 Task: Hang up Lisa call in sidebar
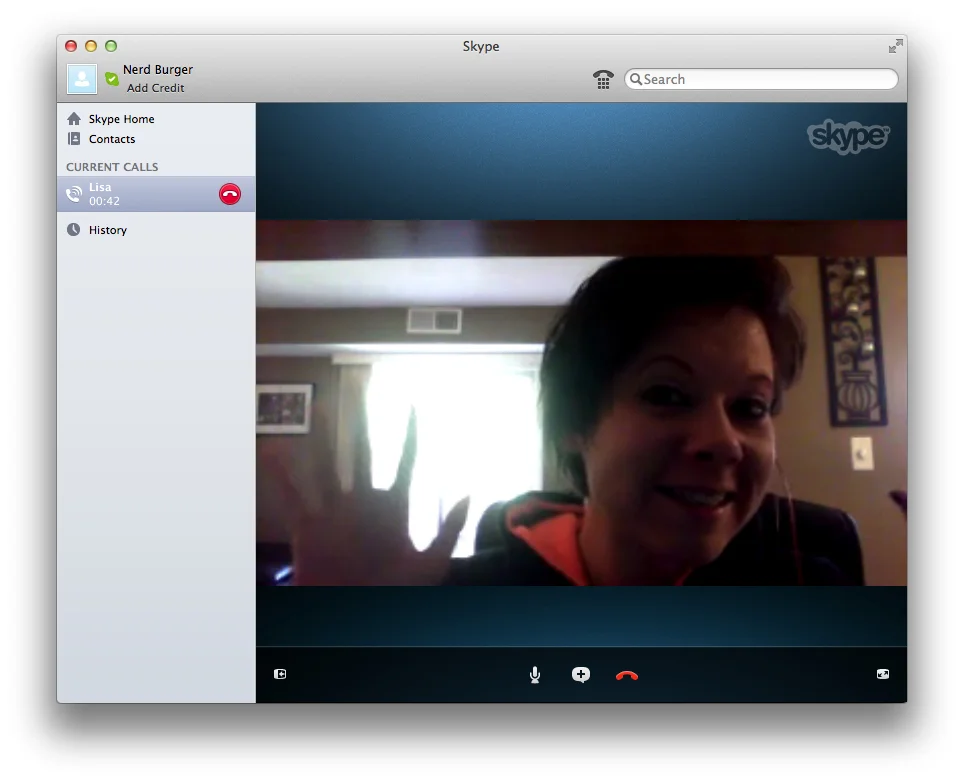pos(230,194)
